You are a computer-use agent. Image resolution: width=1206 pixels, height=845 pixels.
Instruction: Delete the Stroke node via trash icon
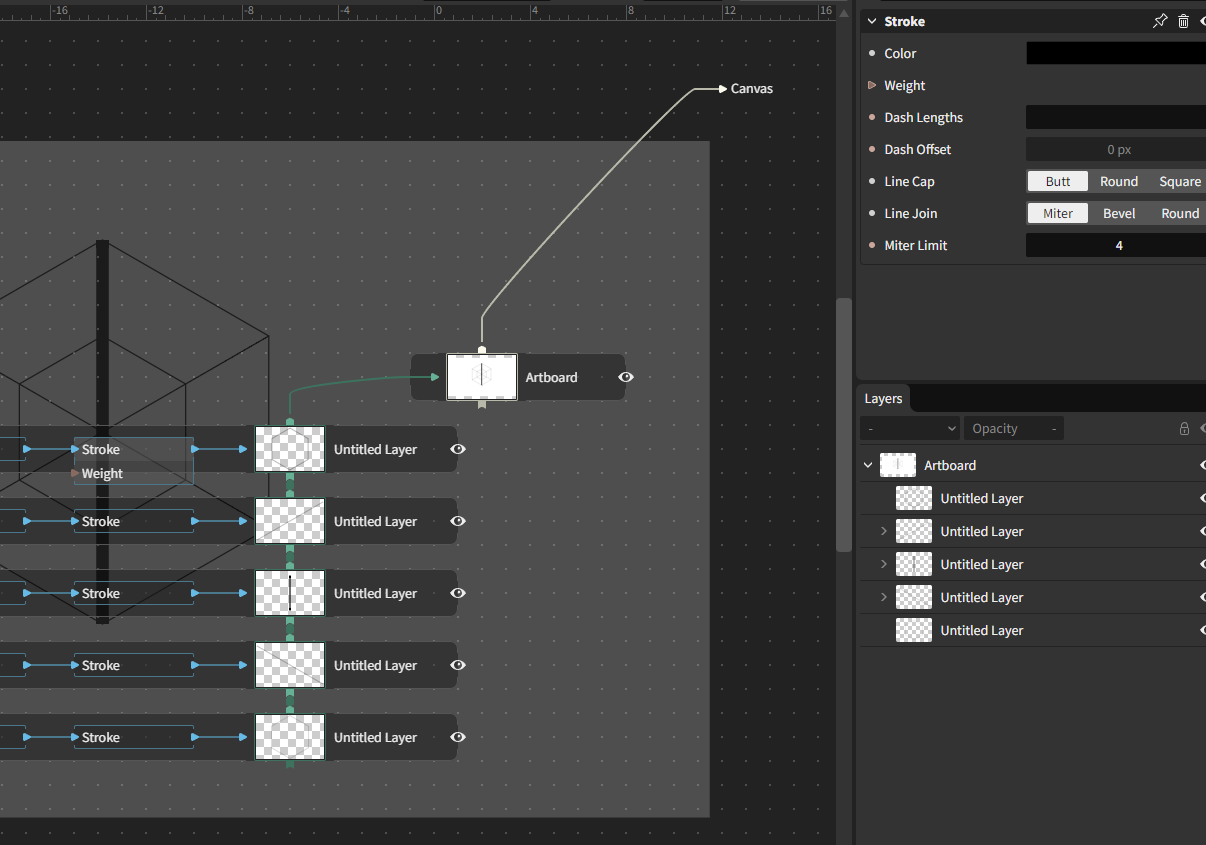pos(1183,21)
